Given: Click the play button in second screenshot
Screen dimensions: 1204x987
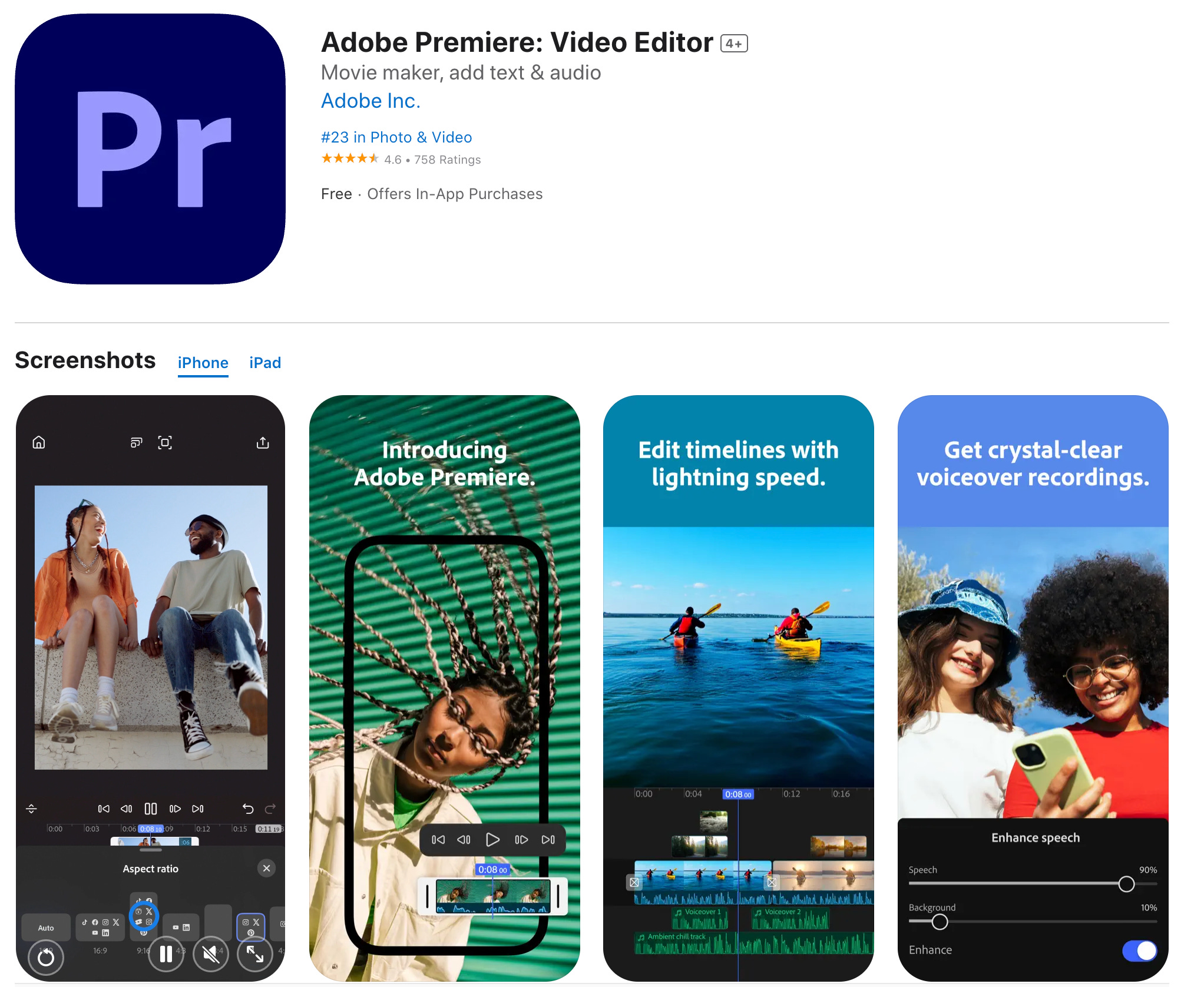Looking at the screenshot, I should point(492,839).
